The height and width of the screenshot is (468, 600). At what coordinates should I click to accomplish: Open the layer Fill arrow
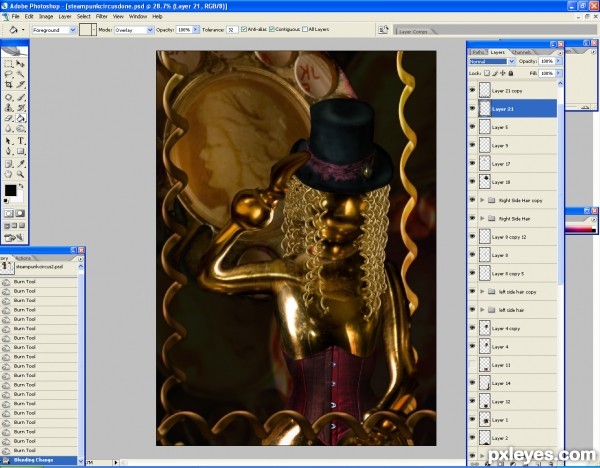(x=558, y=73)
